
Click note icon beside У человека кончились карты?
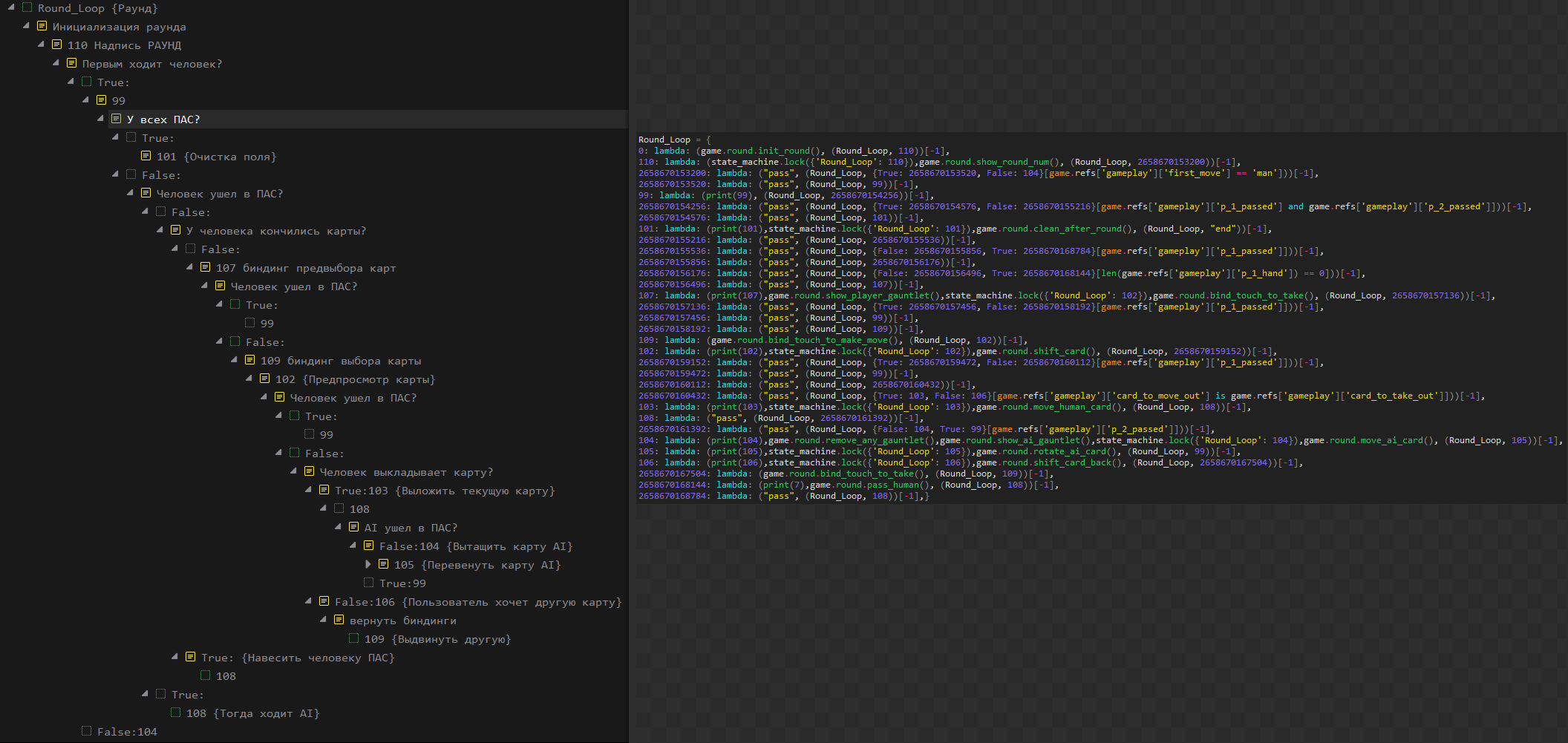[x=176, y=230]
